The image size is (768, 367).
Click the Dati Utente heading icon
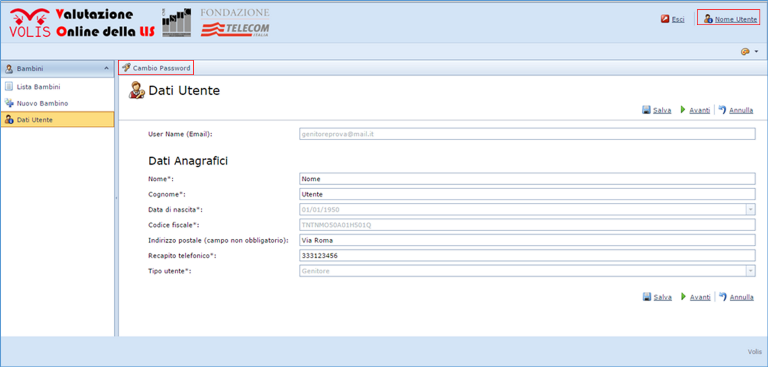(137, 91)
